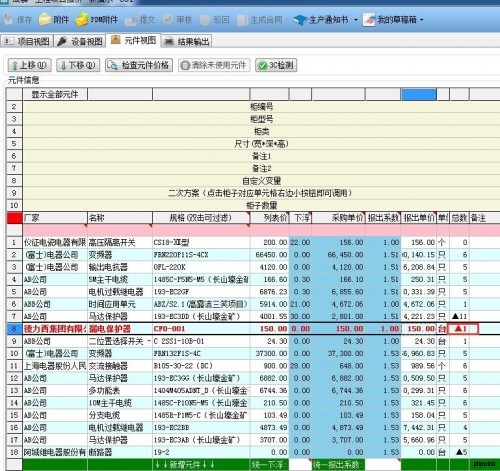Image resolution: width=500 pixels, height=471 pixels.
Task: Click 高压隔离开关 name cell
Action: [x=120, y=242]
